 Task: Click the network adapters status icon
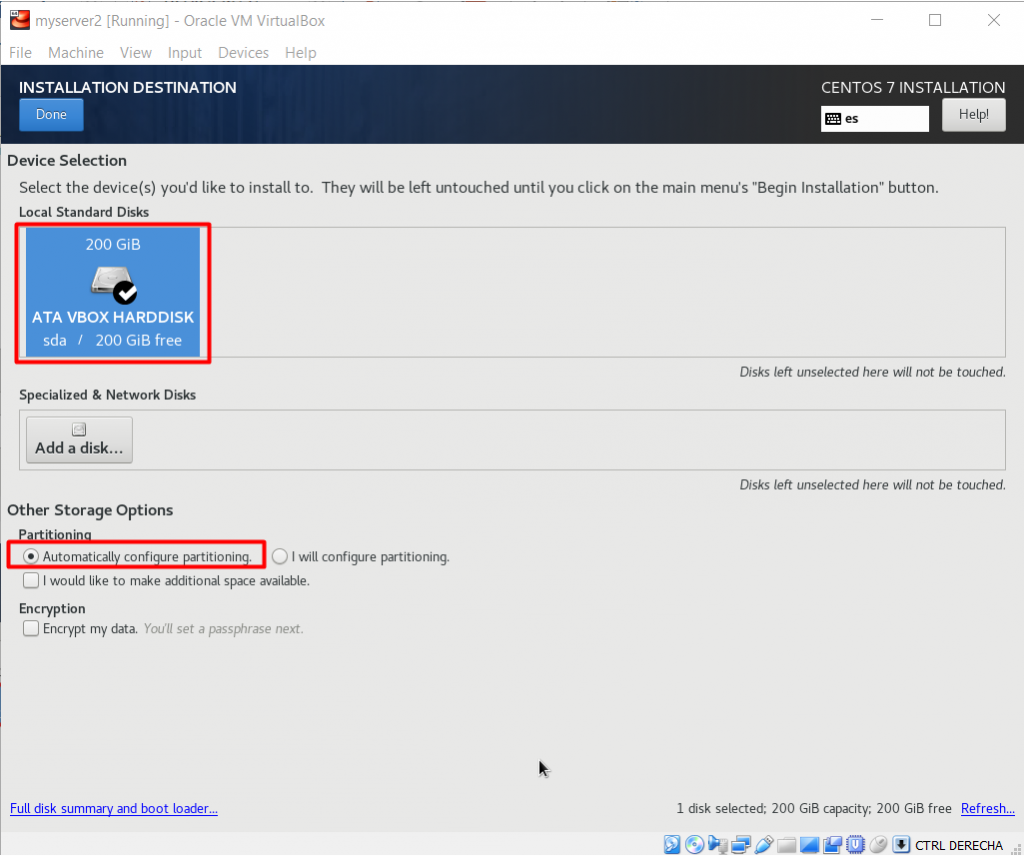coord(741,845)
